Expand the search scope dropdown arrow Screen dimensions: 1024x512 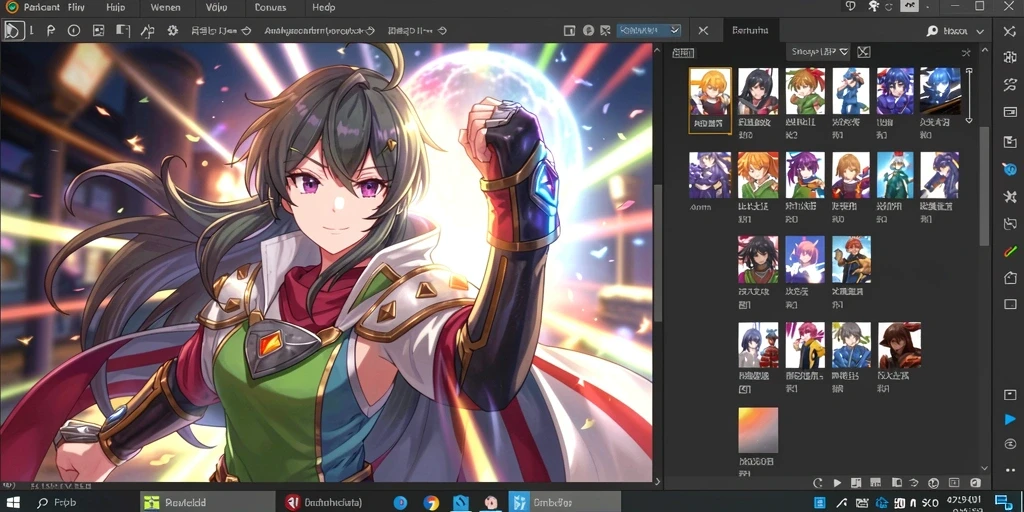(980, 31)
